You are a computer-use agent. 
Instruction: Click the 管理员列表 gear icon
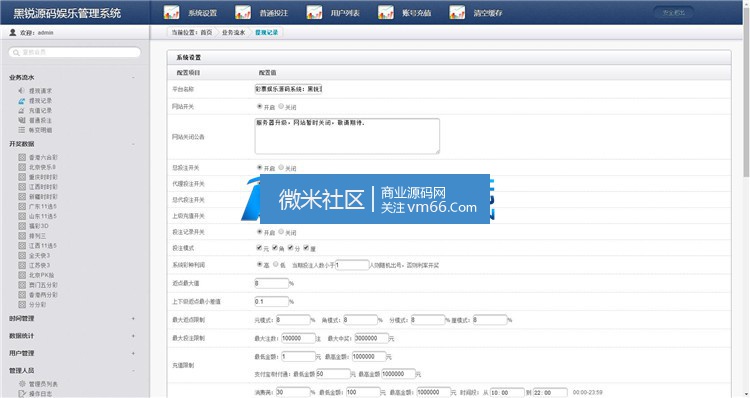(x=22, y=384)
